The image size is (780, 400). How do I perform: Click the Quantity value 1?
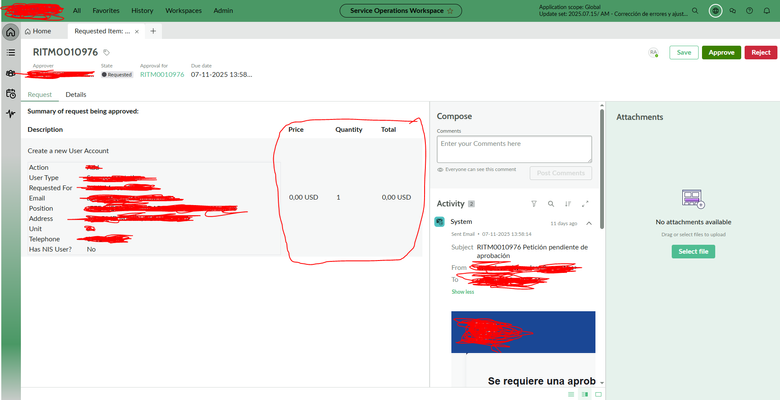tap(338, 198)
